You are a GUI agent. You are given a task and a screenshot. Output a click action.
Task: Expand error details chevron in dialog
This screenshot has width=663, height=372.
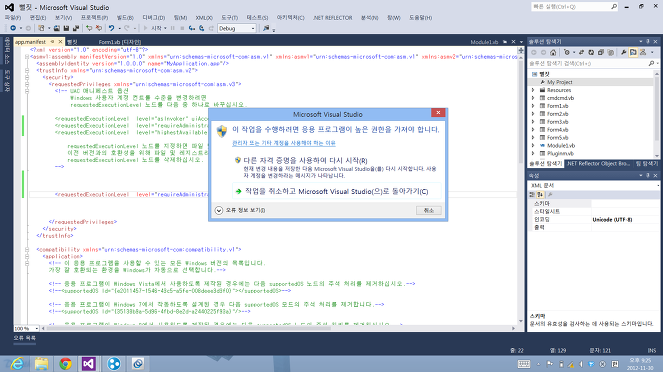tap(219, 210)
